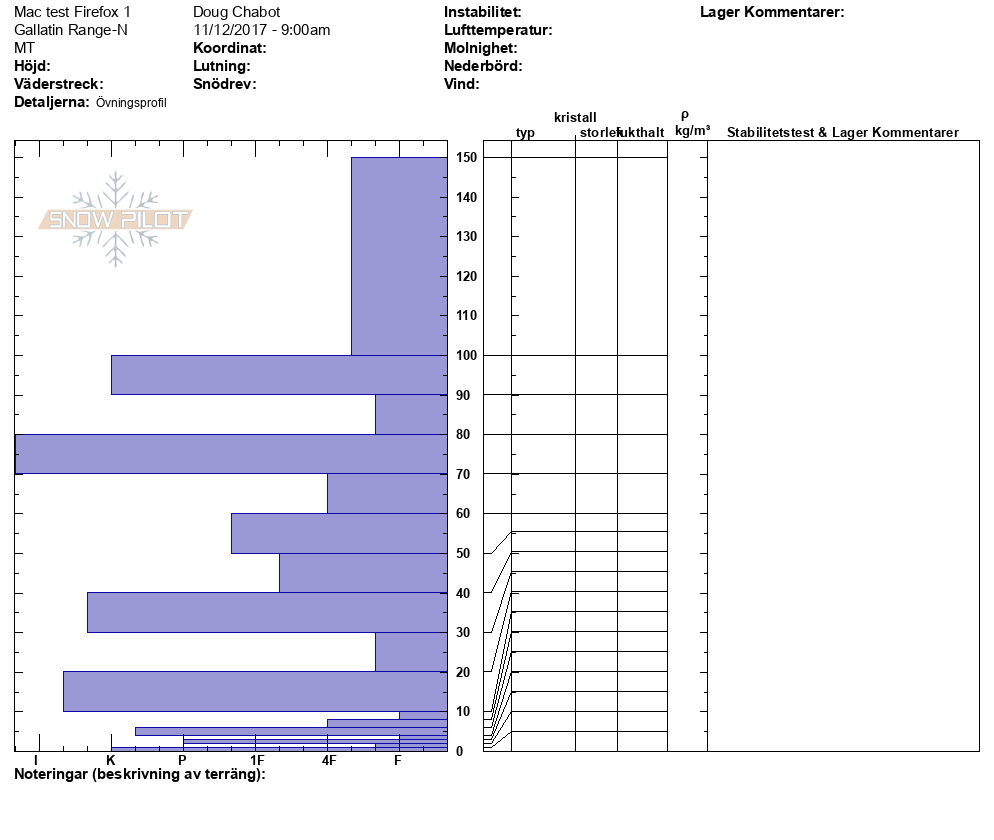Click the Snow Pilot snowflake logo
Viewport: 994px width, 840px height.
tap(116, 219)
